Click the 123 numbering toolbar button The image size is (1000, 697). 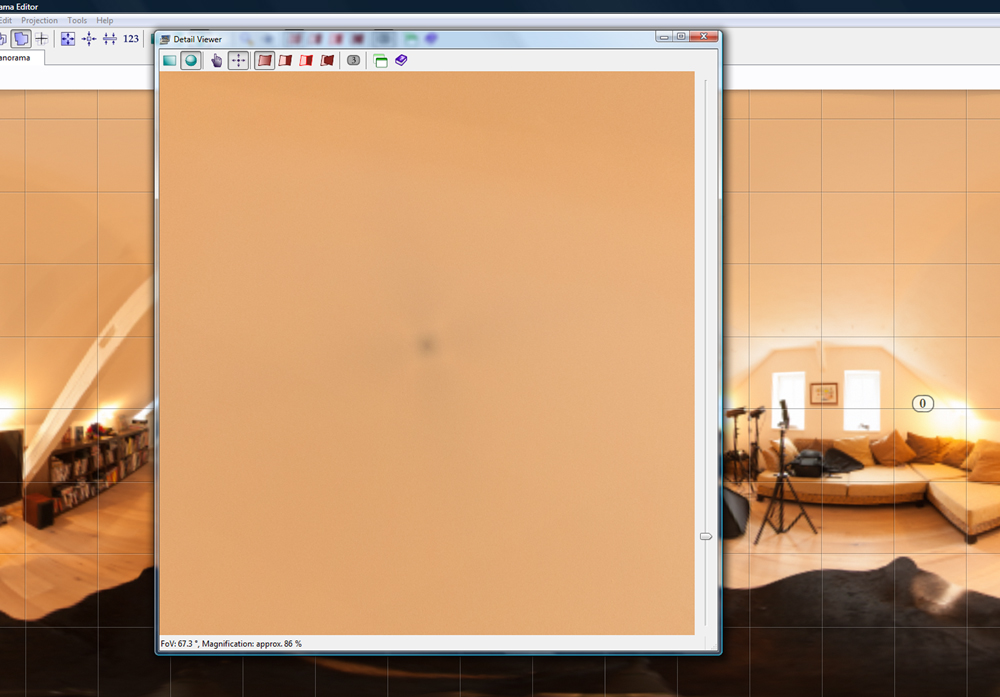point(131,39)
